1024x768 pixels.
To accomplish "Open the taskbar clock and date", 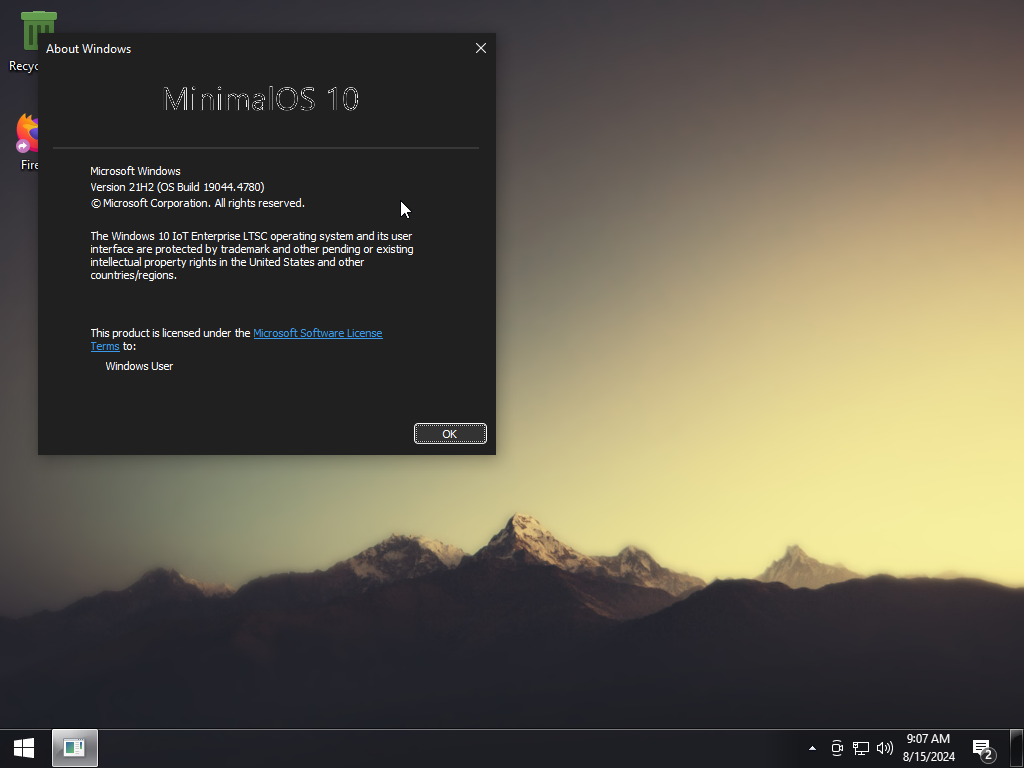I will (928, 748).
